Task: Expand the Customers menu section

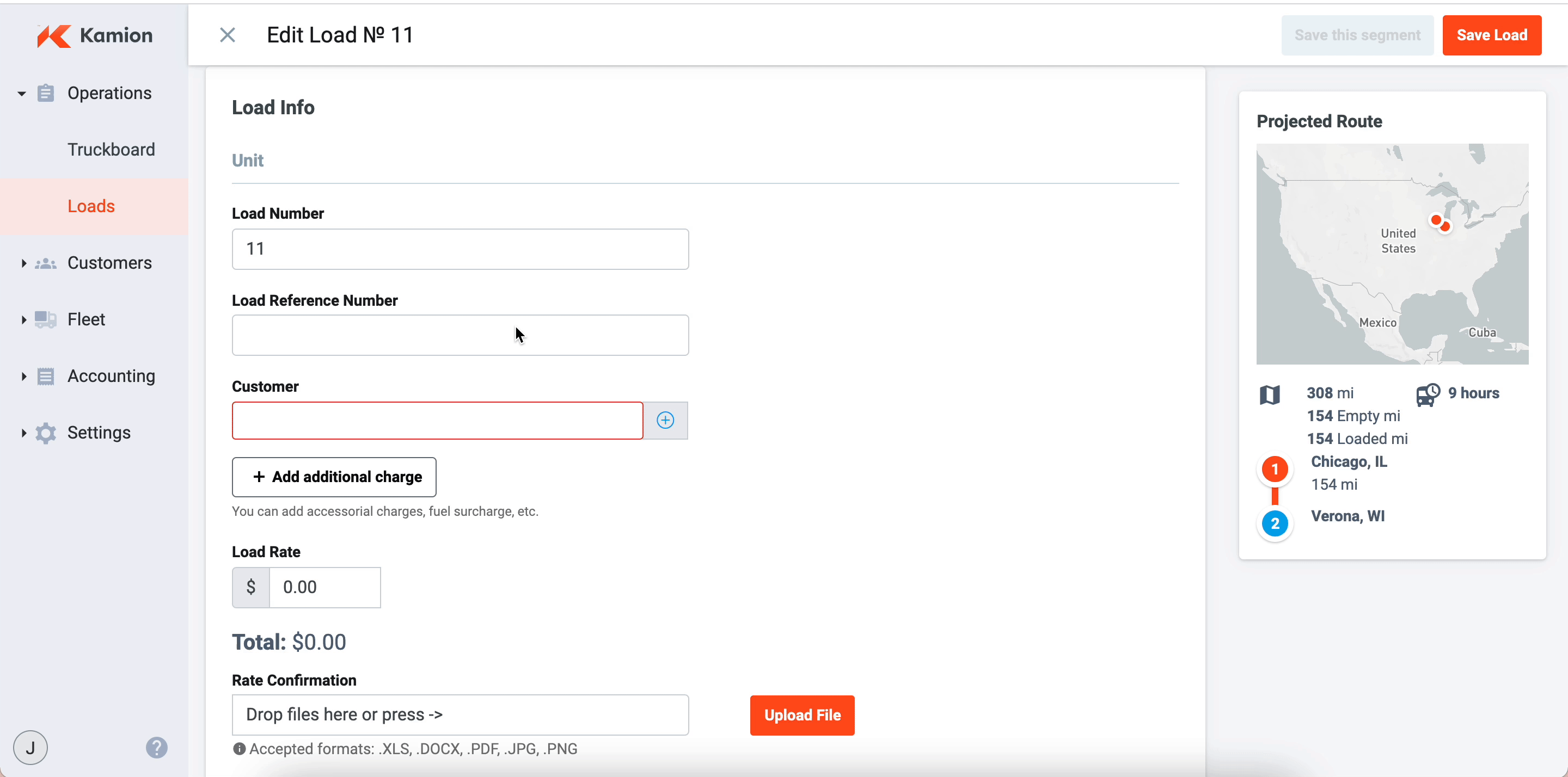Action: pos(24,263)
